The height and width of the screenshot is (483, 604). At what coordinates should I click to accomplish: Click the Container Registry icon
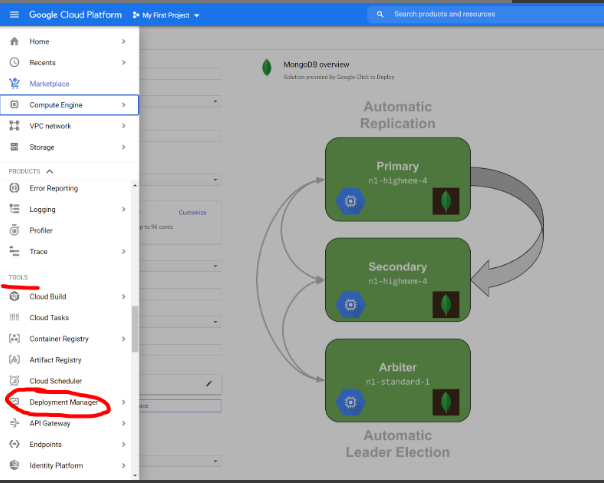pyautogui.click(x=14, y=338)
